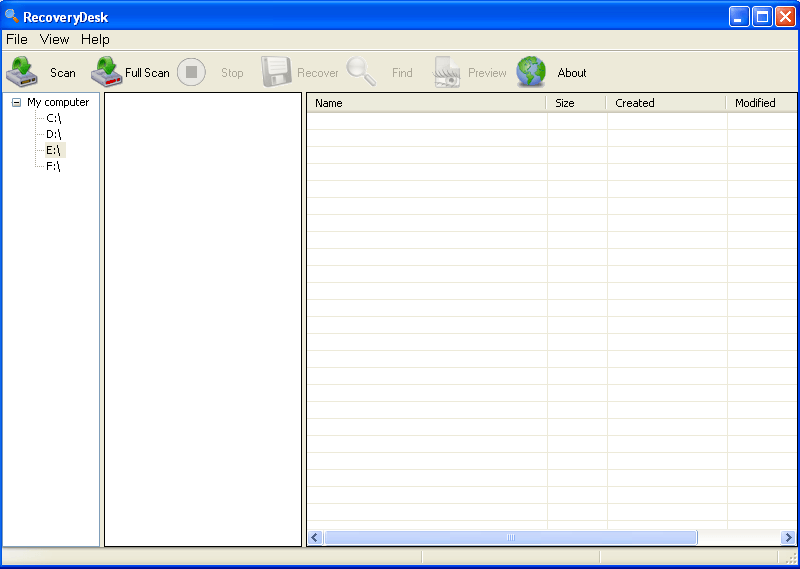
Task: Open the Help menu
Action: 95,39
